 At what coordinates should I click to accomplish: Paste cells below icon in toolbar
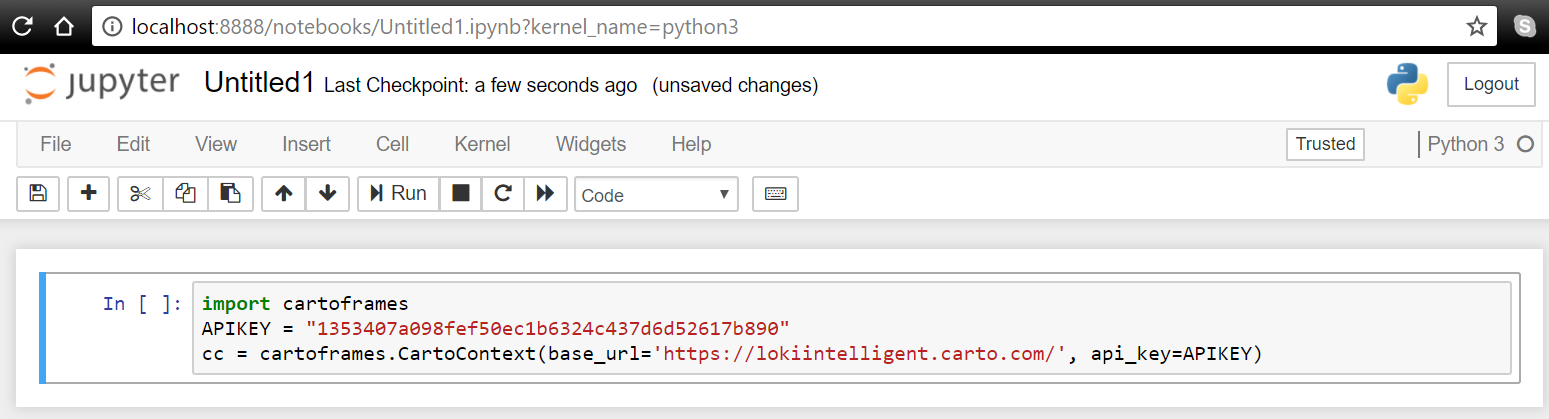(230, 194)
